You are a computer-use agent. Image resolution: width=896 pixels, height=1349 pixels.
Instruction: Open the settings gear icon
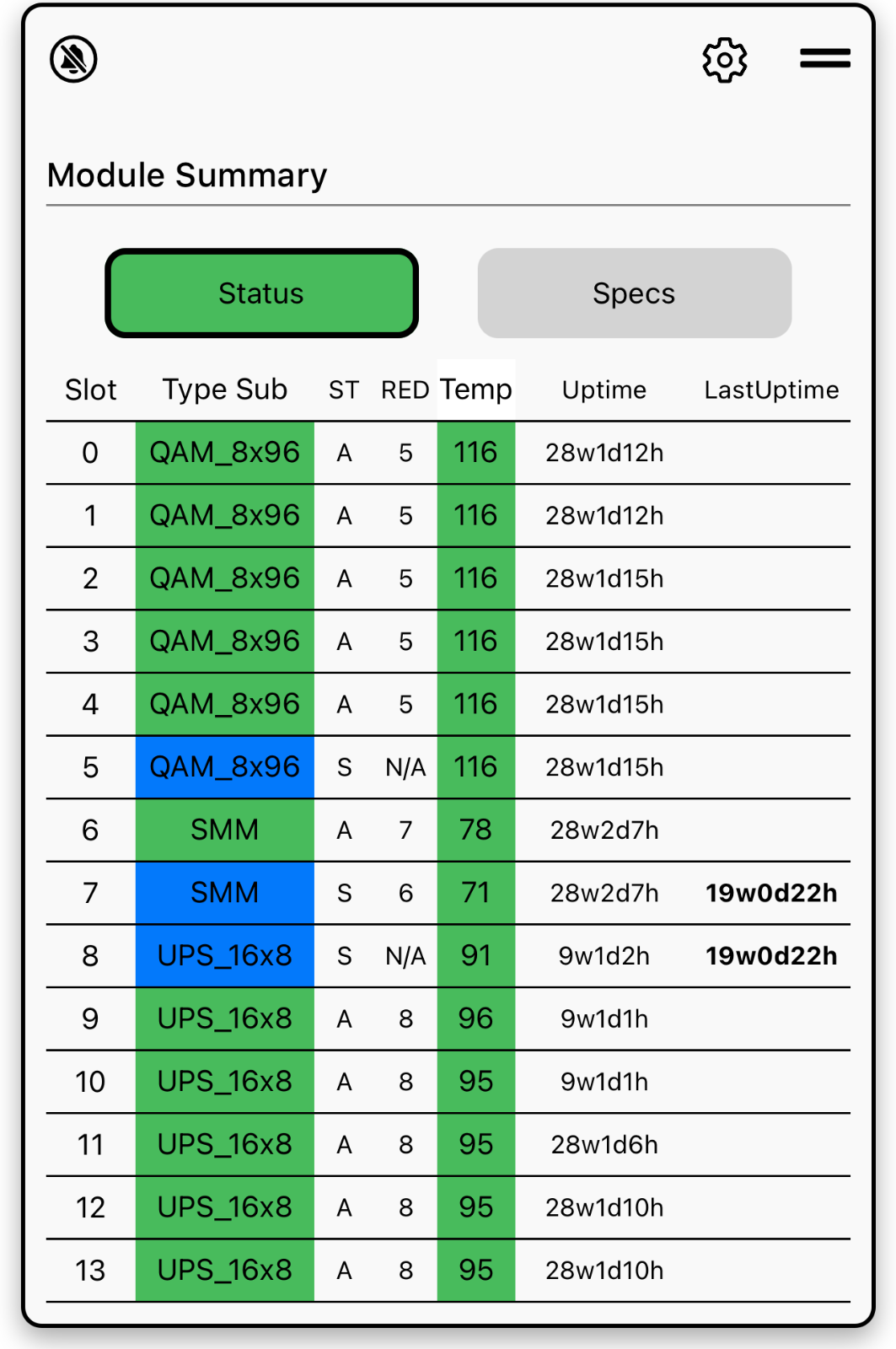click(x=724, y=59)
